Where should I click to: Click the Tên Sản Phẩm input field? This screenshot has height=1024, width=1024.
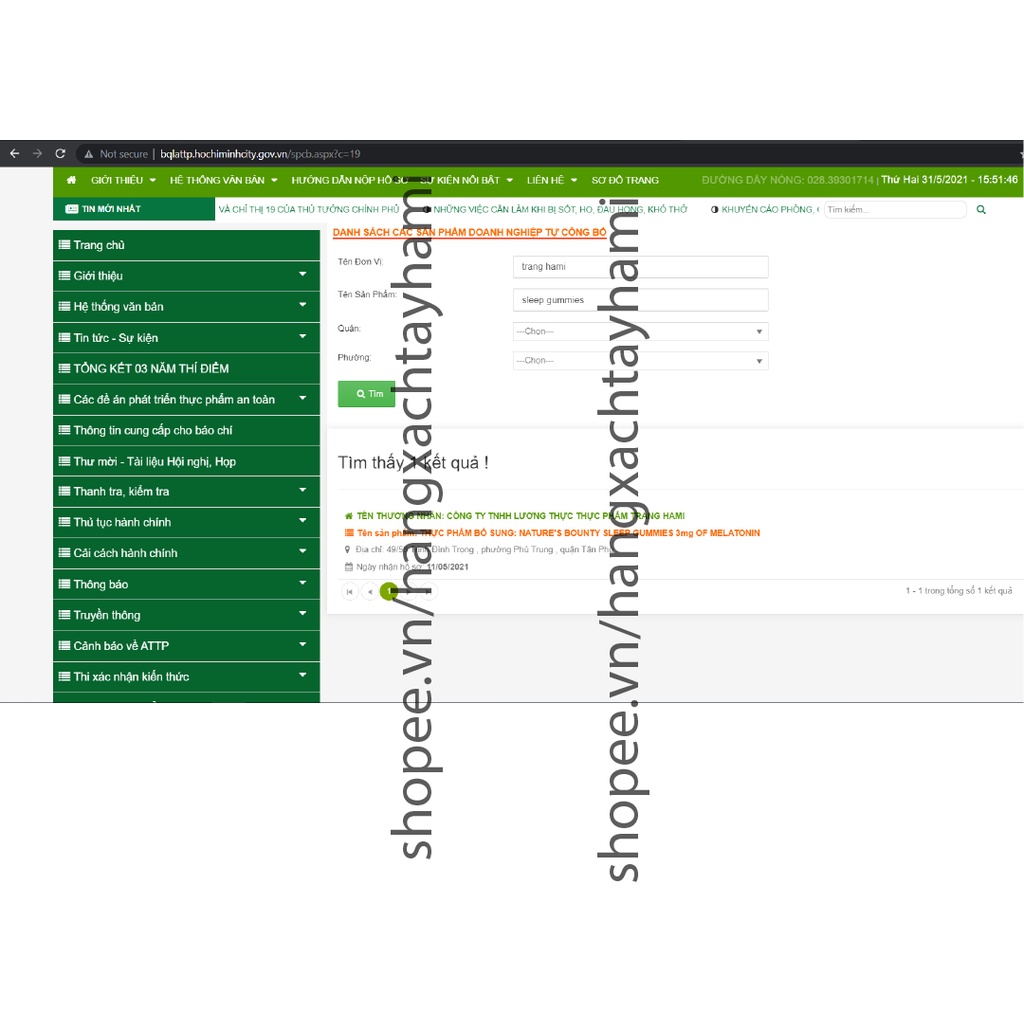point(640,300)
